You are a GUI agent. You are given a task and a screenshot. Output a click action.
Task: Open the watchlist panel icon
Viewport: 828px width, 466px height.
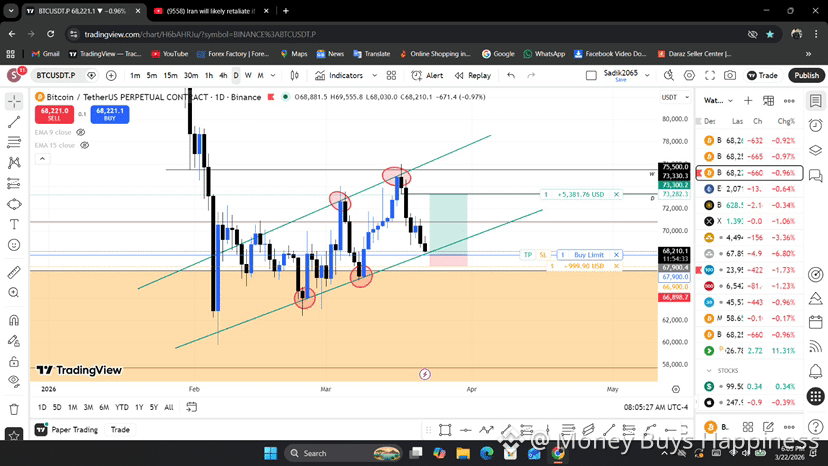[x=815, y=101]
